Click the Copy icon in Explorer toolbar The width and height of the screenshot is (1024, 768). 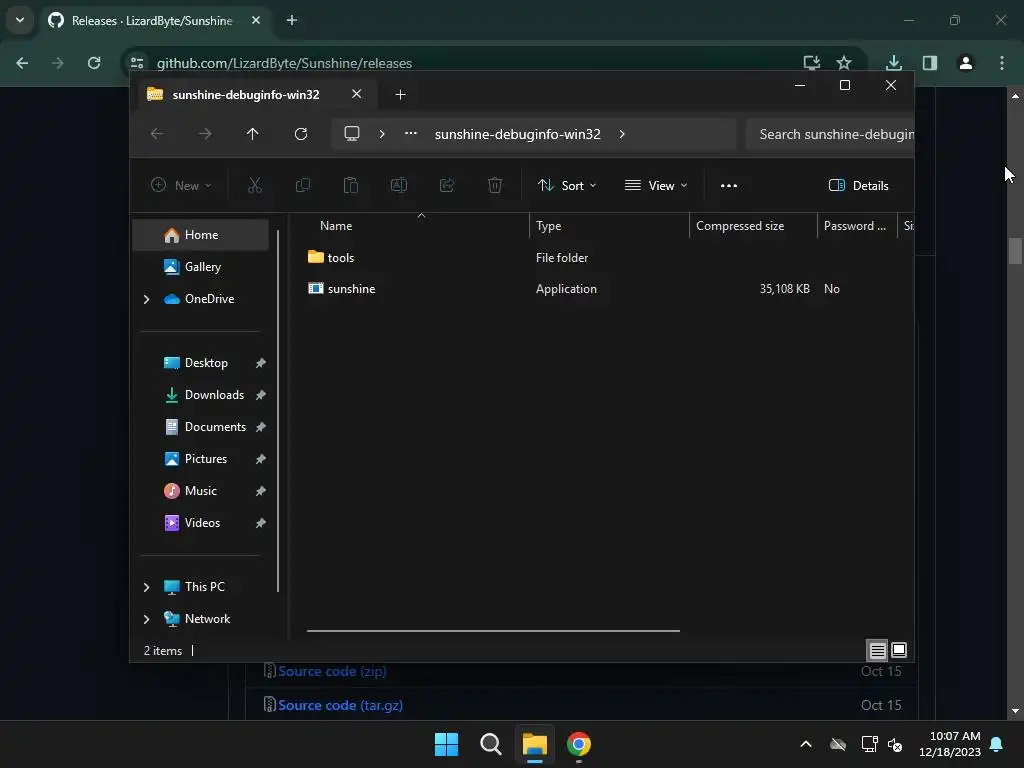[303, 185]
